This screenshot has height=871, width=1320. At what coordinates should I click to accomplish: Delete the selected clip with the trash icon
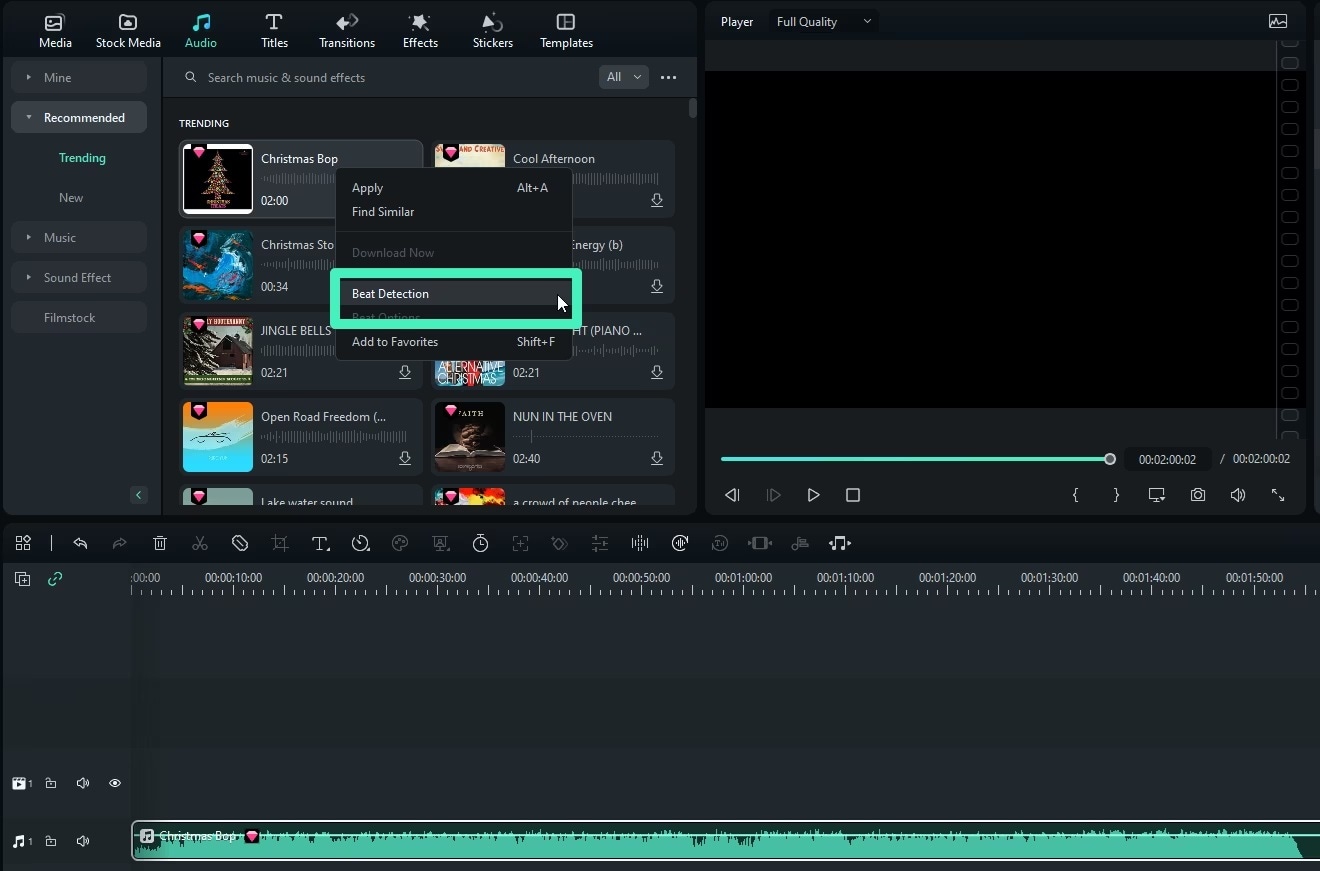(x=160, y=543)
